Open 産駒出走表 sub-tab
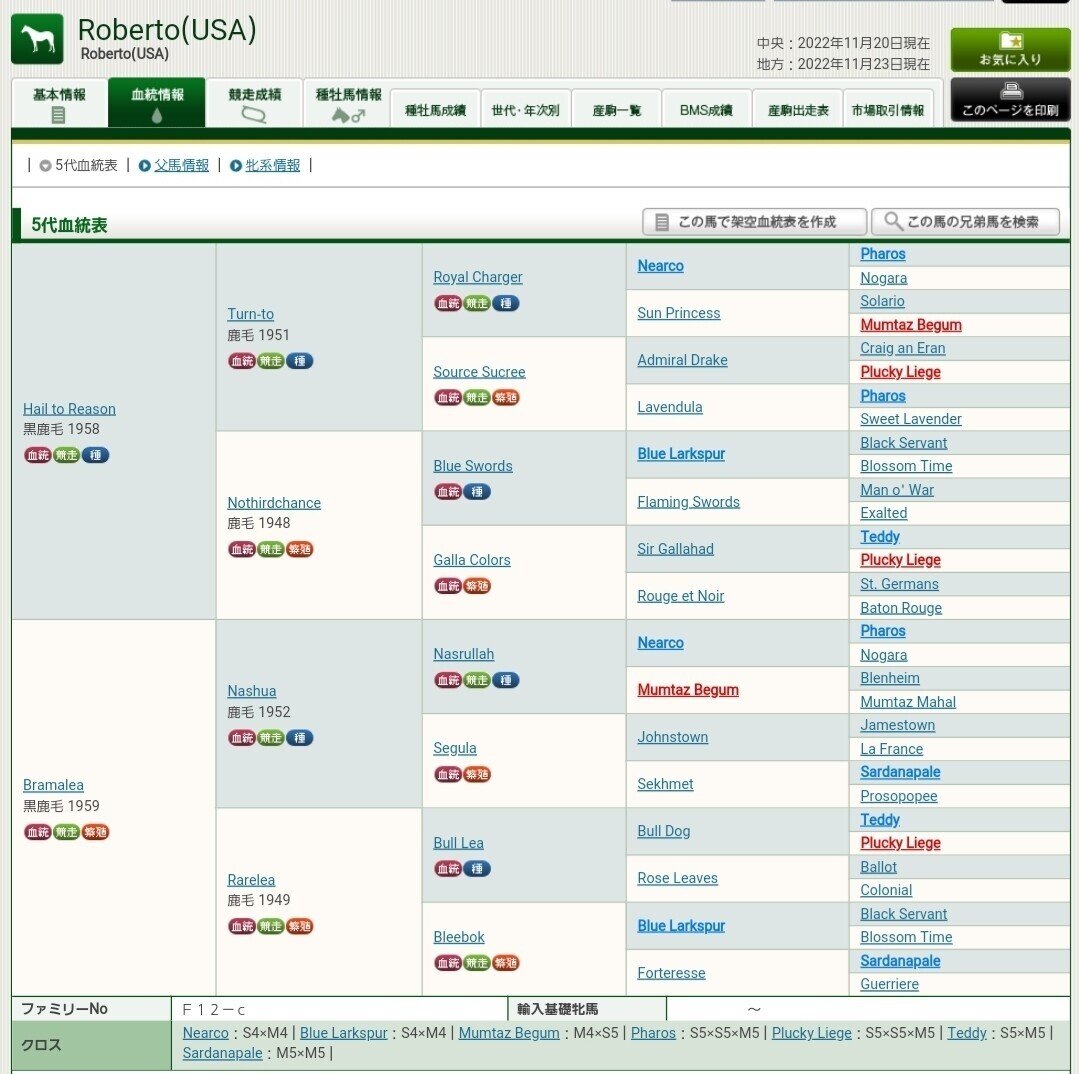Screen dimensions: 1079x1074 coord(798,110)
